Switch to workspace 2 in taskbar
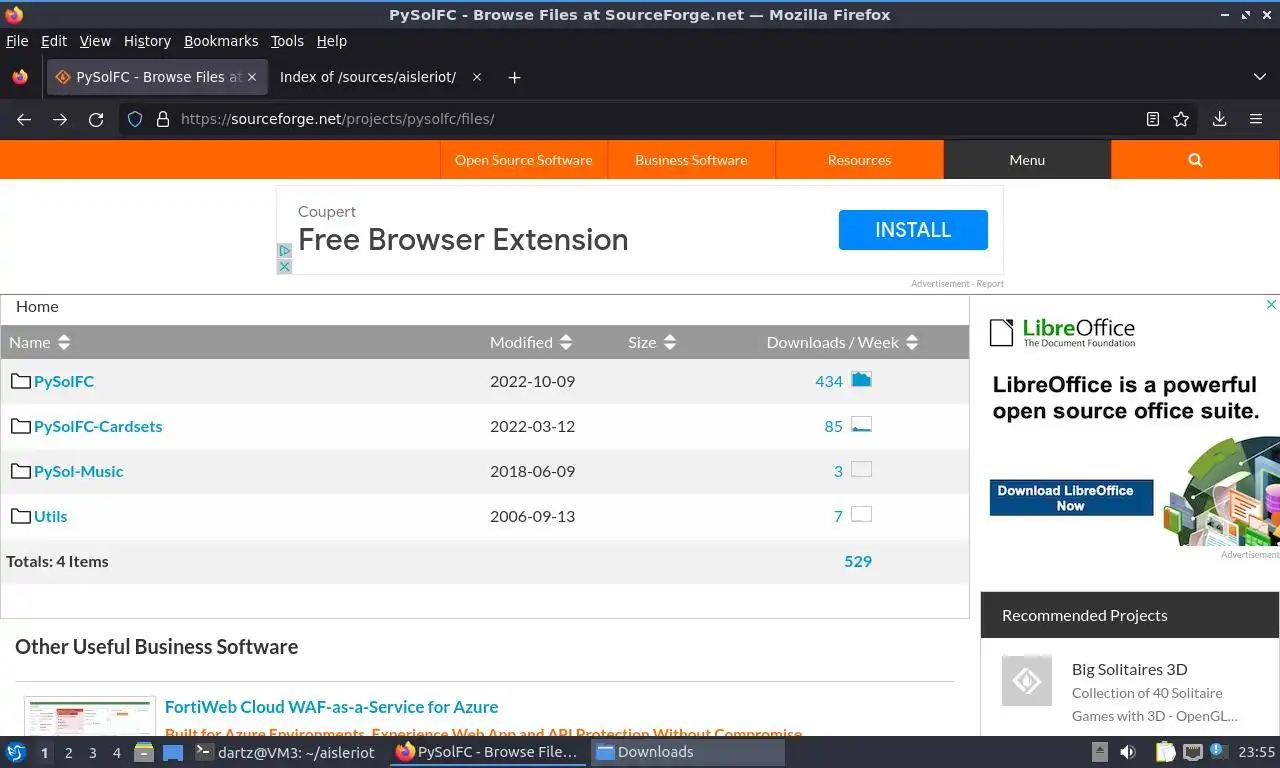Viewport: 1280px width, 768px height. 69,752
